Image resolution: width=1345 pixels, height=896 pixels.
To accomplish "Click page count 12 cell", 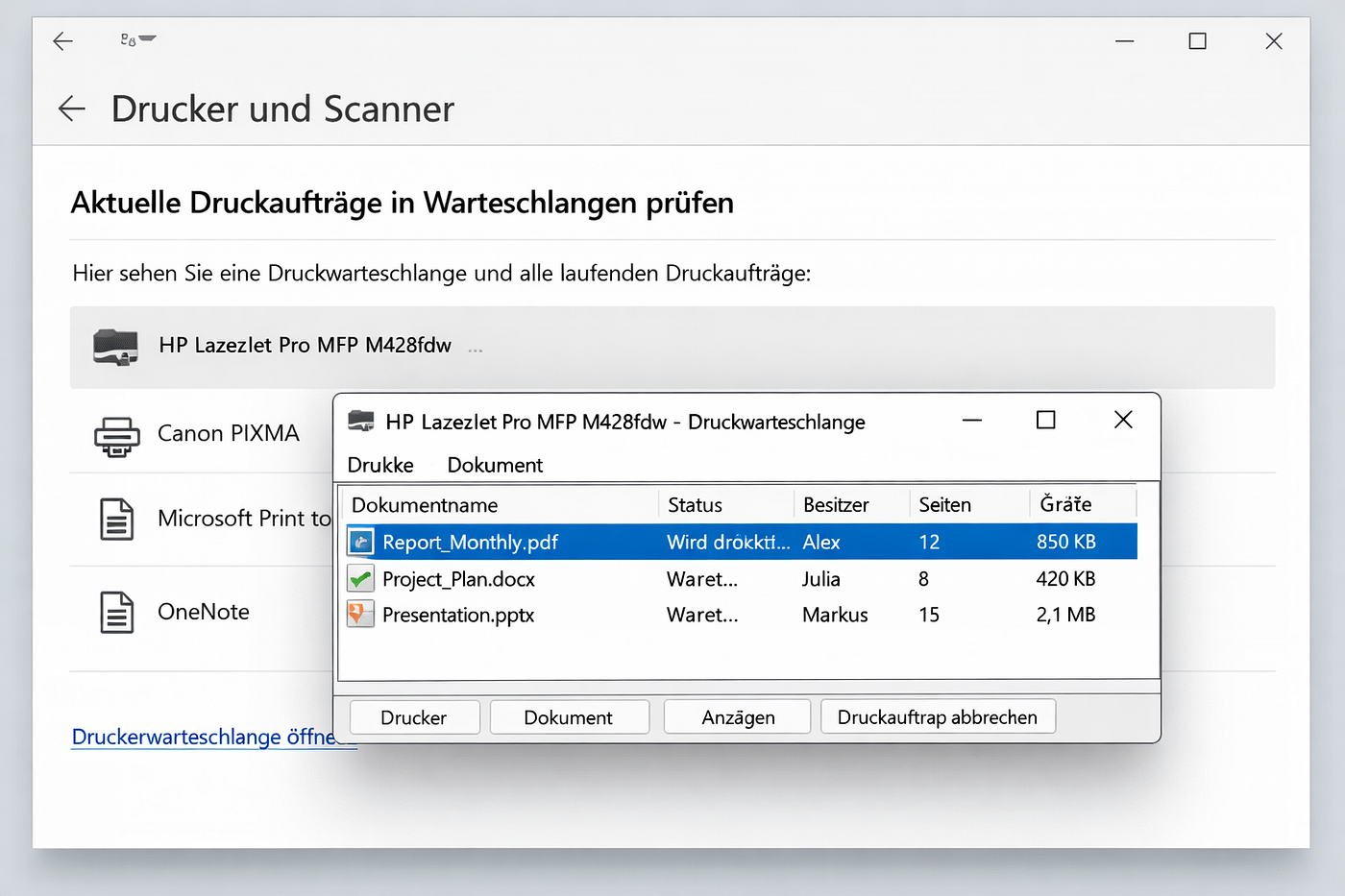I will (929, 542).
